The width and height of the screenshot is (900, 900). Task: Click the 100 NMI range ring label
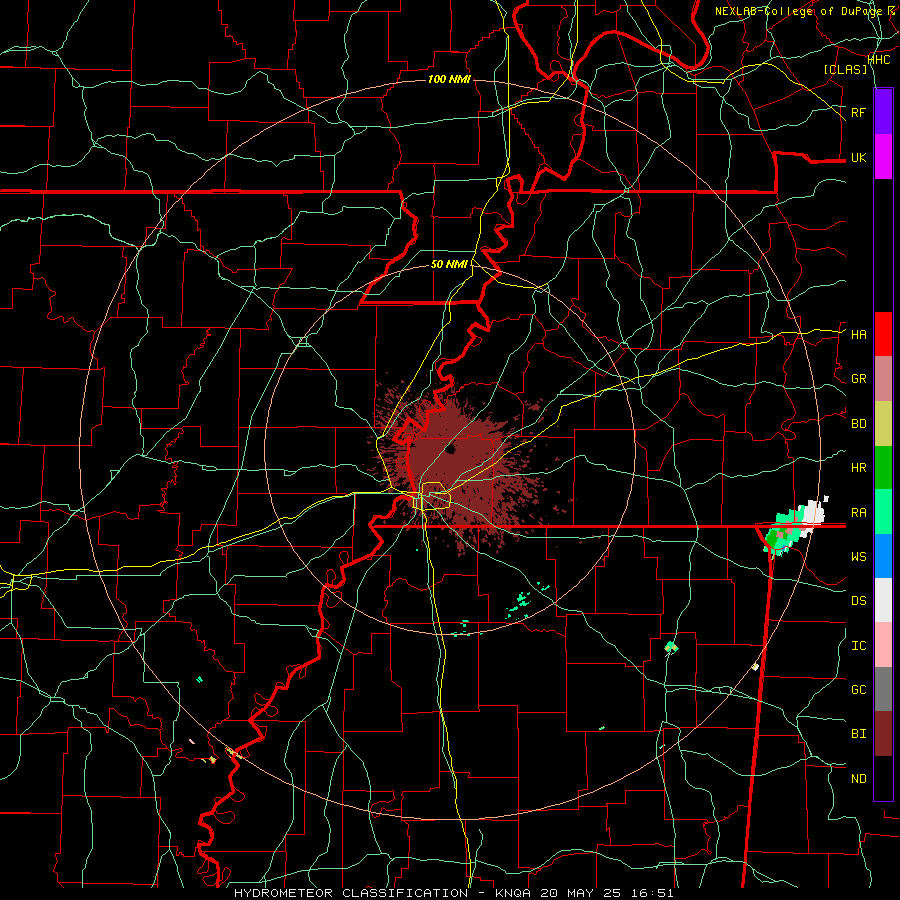449,79
